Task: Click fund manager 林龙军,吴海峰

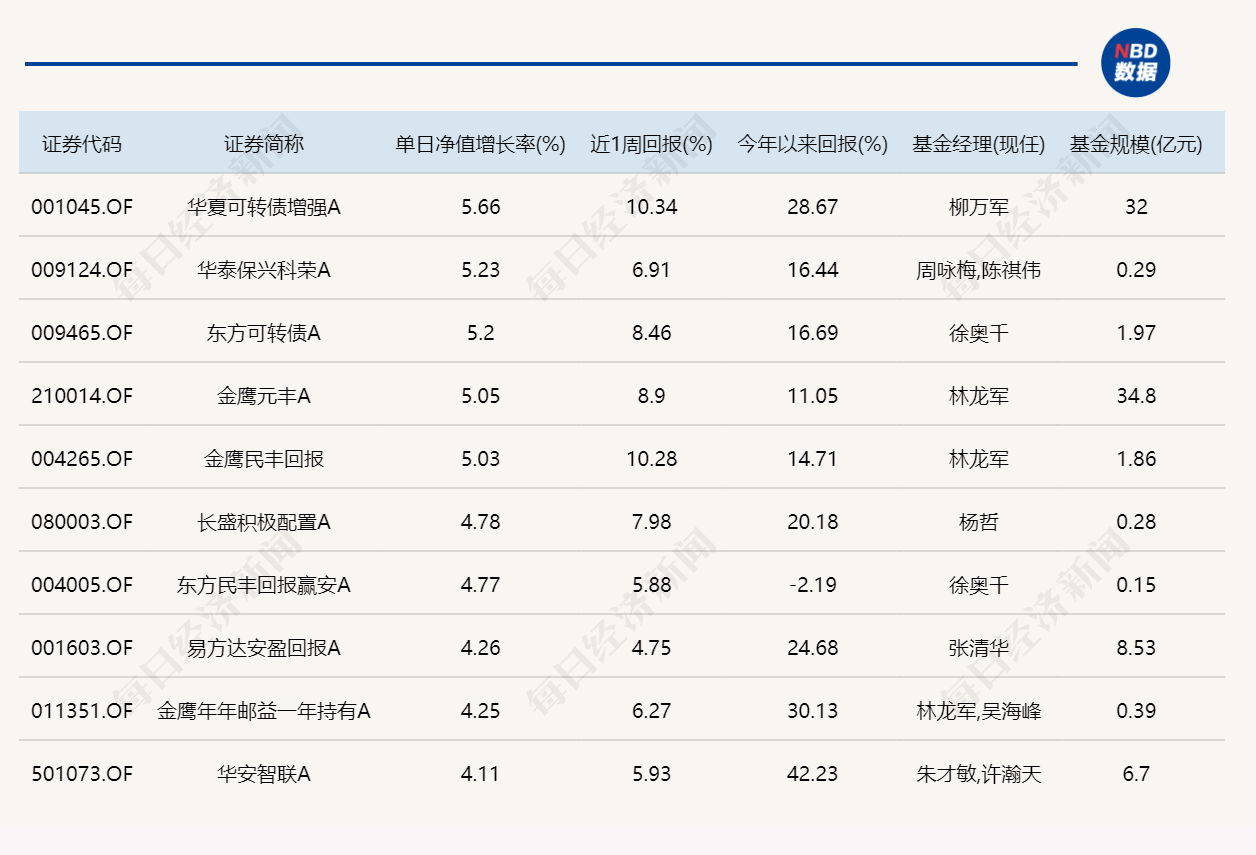Action: click(x=979, y=711)
